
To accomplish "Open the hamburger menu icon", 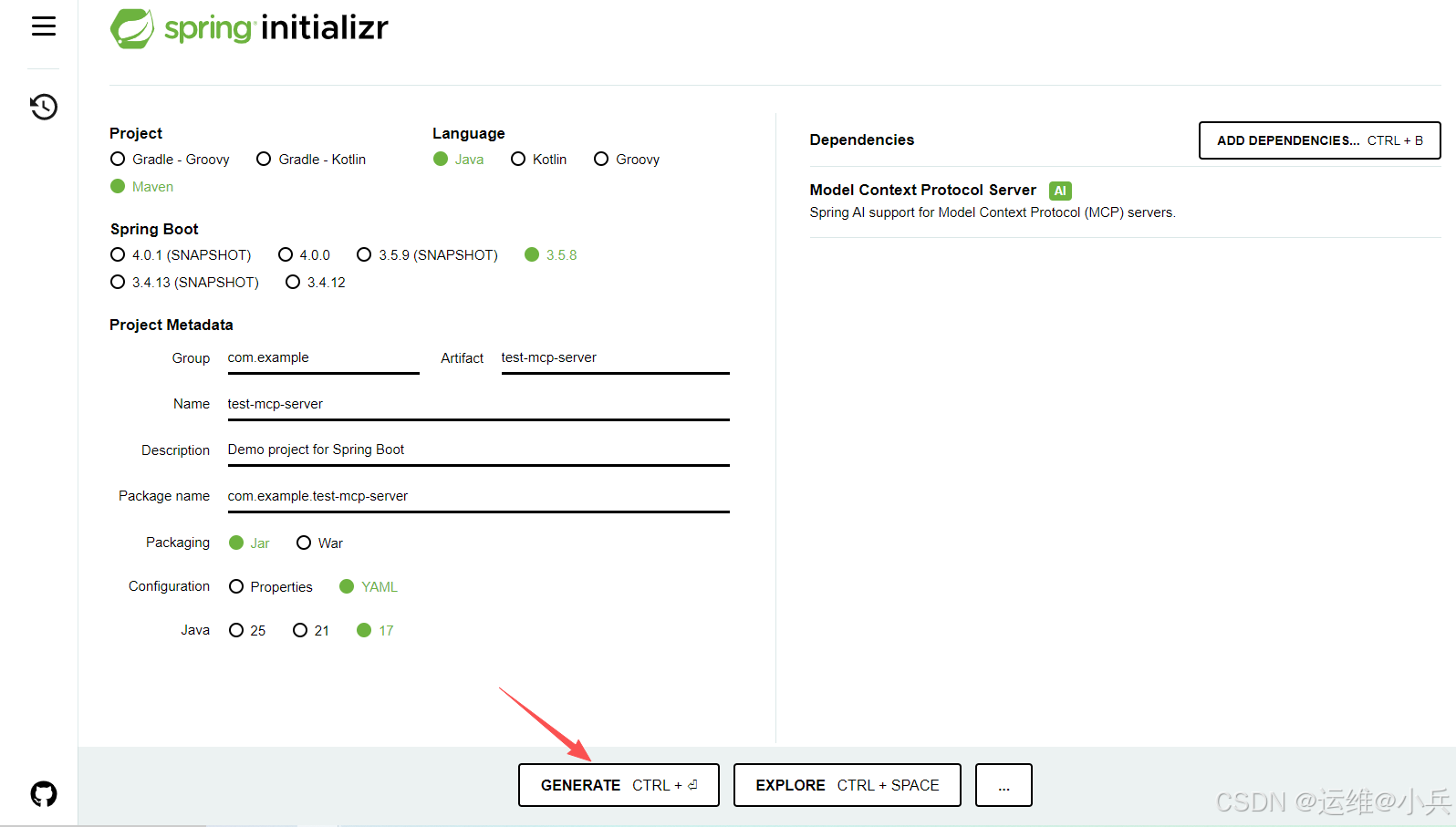I will coord(44,26).
